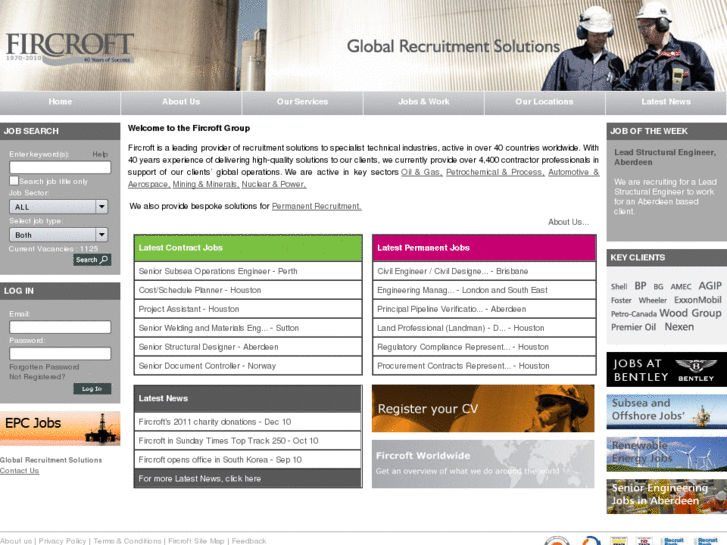The height and width of the screenshot is (545, 727).
Task: Open Project Assistant - Houston job
Action: coord(248,309)
